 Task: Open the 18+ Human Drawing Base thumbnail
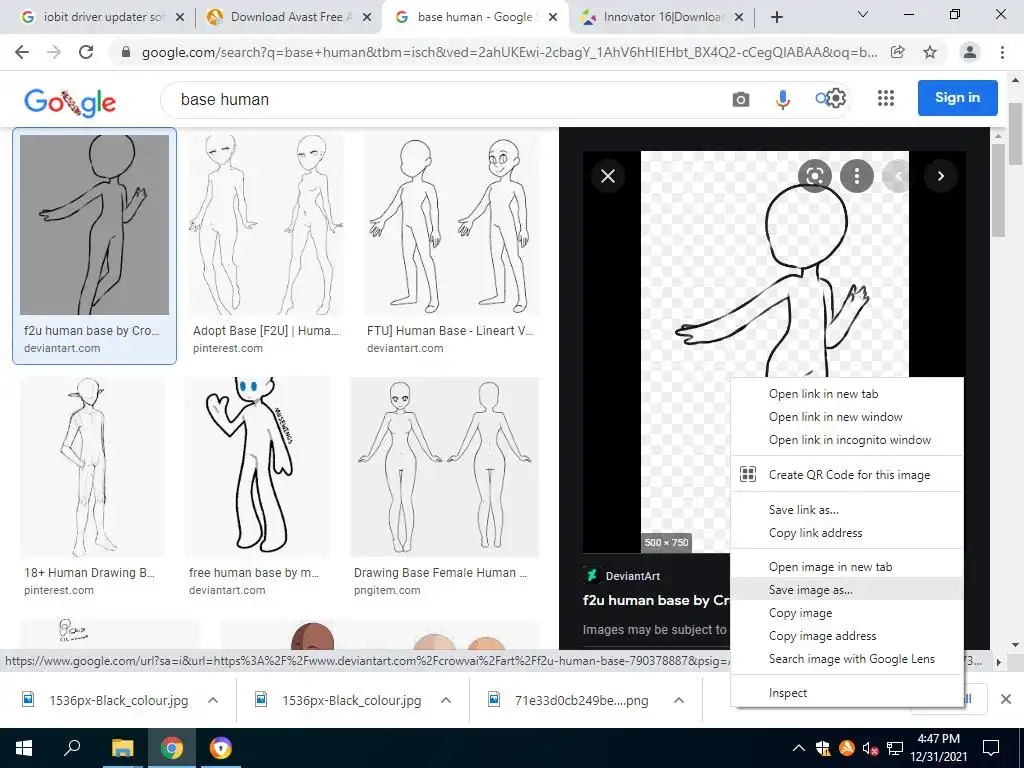(x=91, y=466)
